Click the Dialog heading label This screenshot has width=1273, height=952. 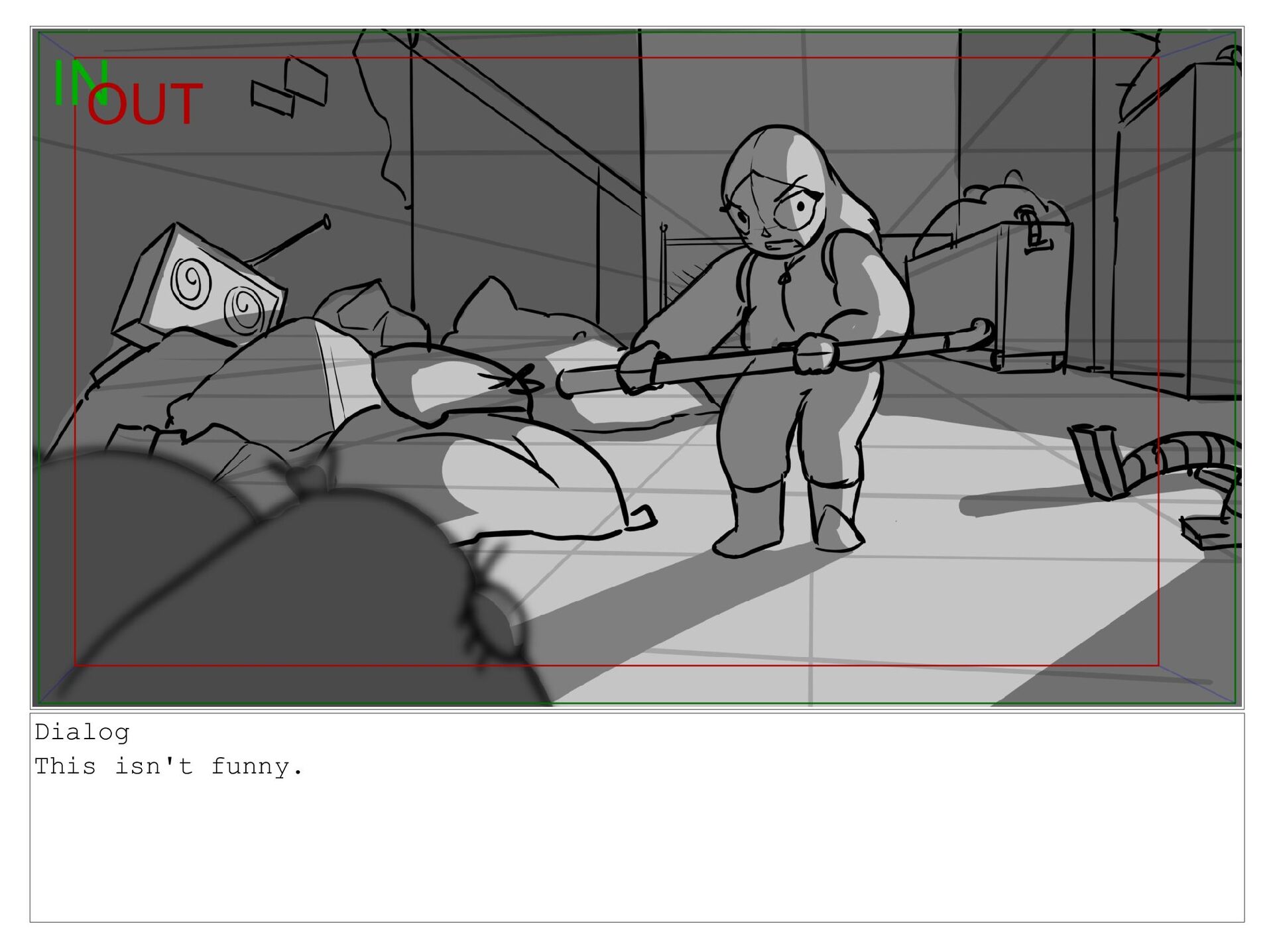tap(82, 732)
